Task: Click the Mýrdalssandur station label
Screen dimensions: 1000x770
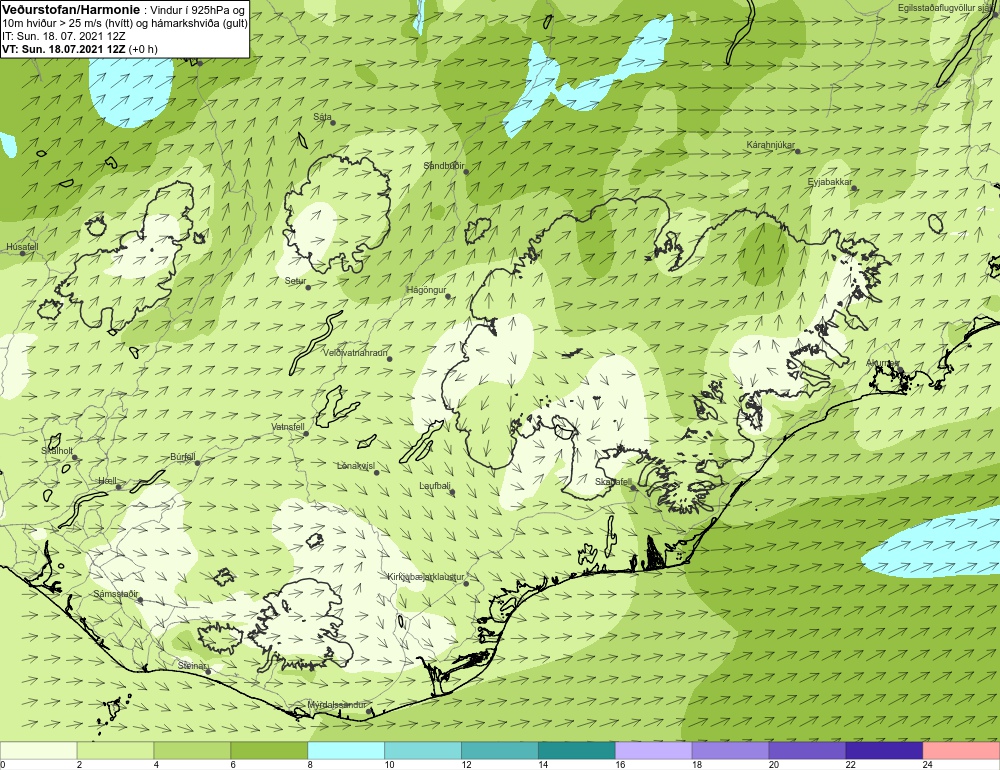Action: tap(337, 705)
